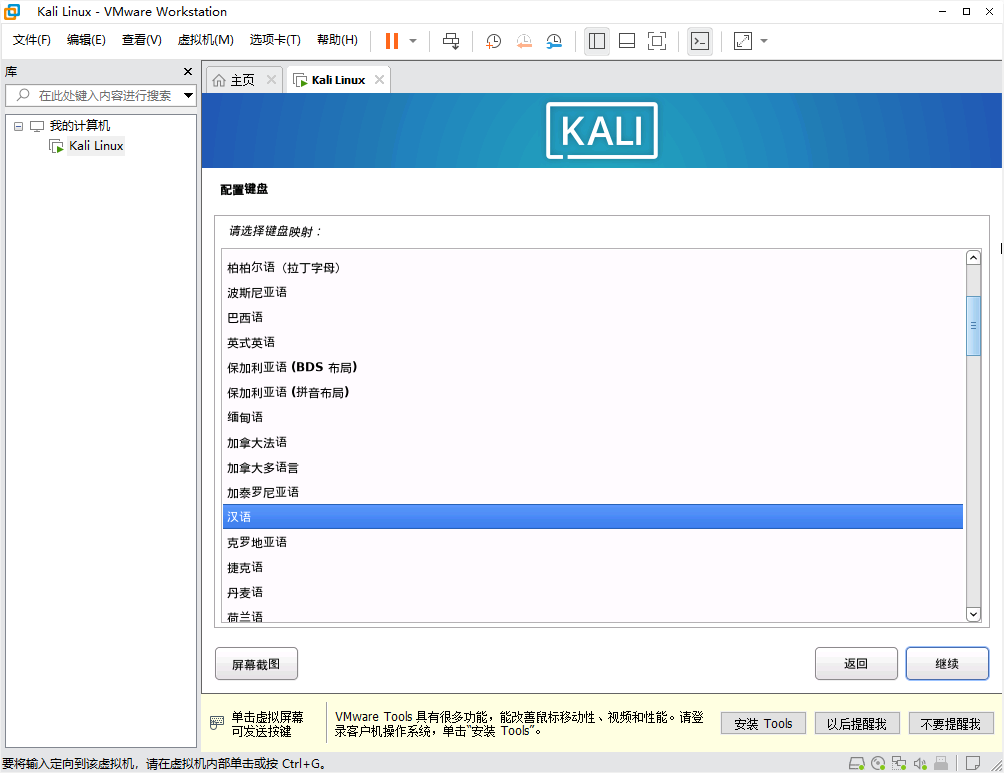Open the snapshot manager
Image resolution: width=1004 pixels, height=773 pixels.
coord(554,41)
